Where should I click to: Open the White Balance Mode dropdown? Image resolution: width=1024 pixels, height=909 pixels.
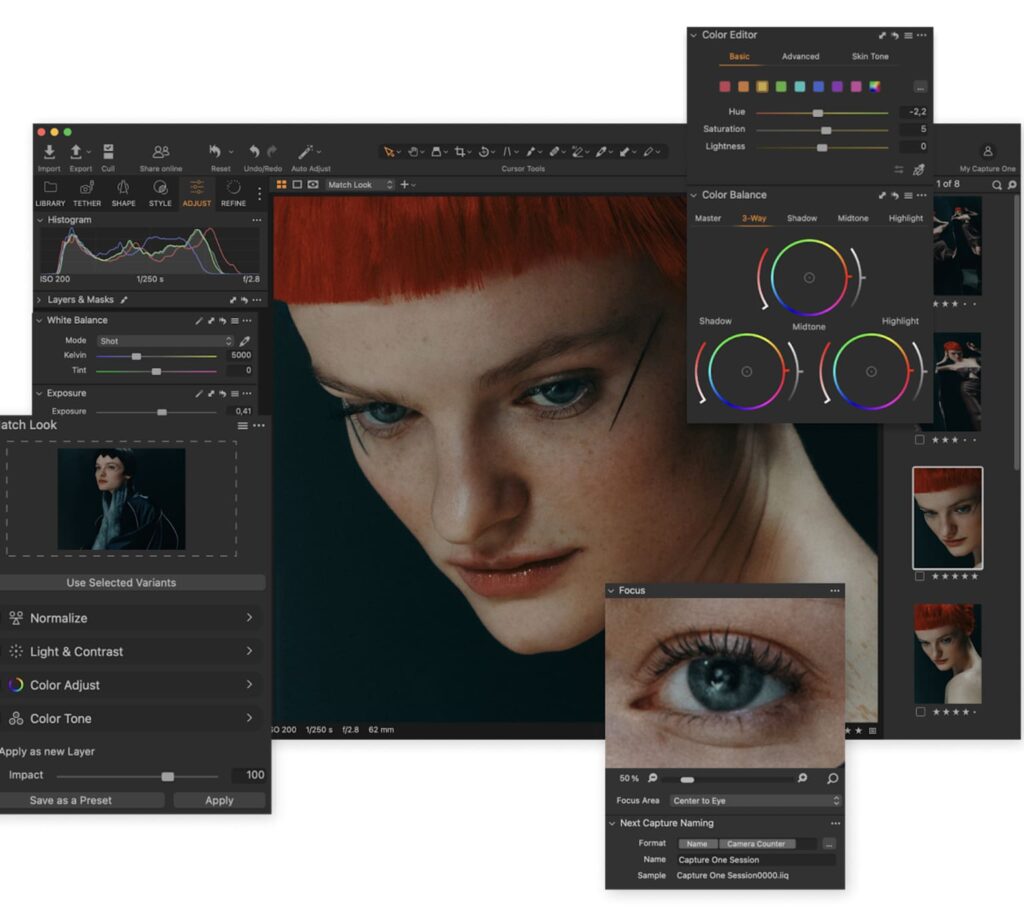click(x=165, y=341)
